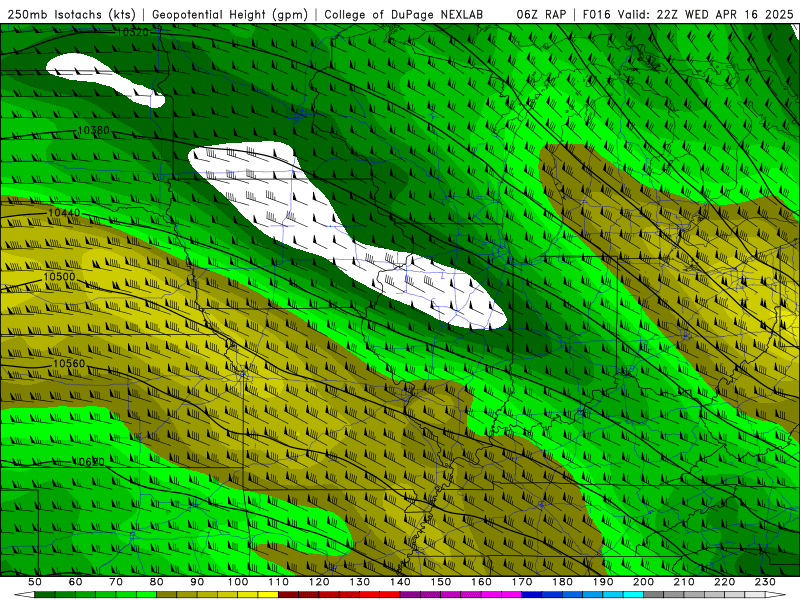Viewport: 800px width, 600px height.
Task: Click first dark blue swatch after 170
Action: tap(532, 595)
